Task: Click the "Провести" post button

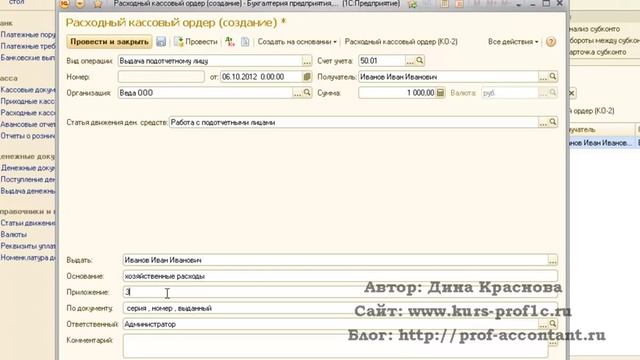Action: [196, 42]
